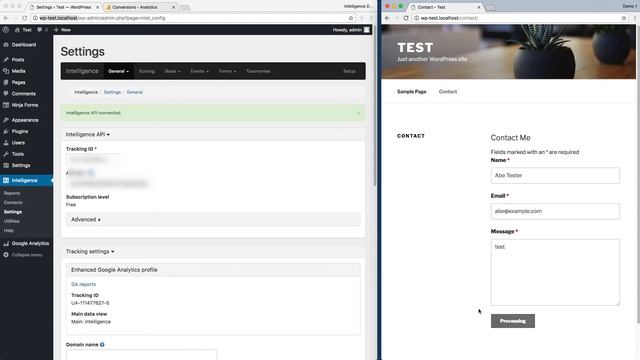The image size is (640, 360).
Task: Bookmark the Settings page with star
Action: pyautogui.click(x=351, y=18)
